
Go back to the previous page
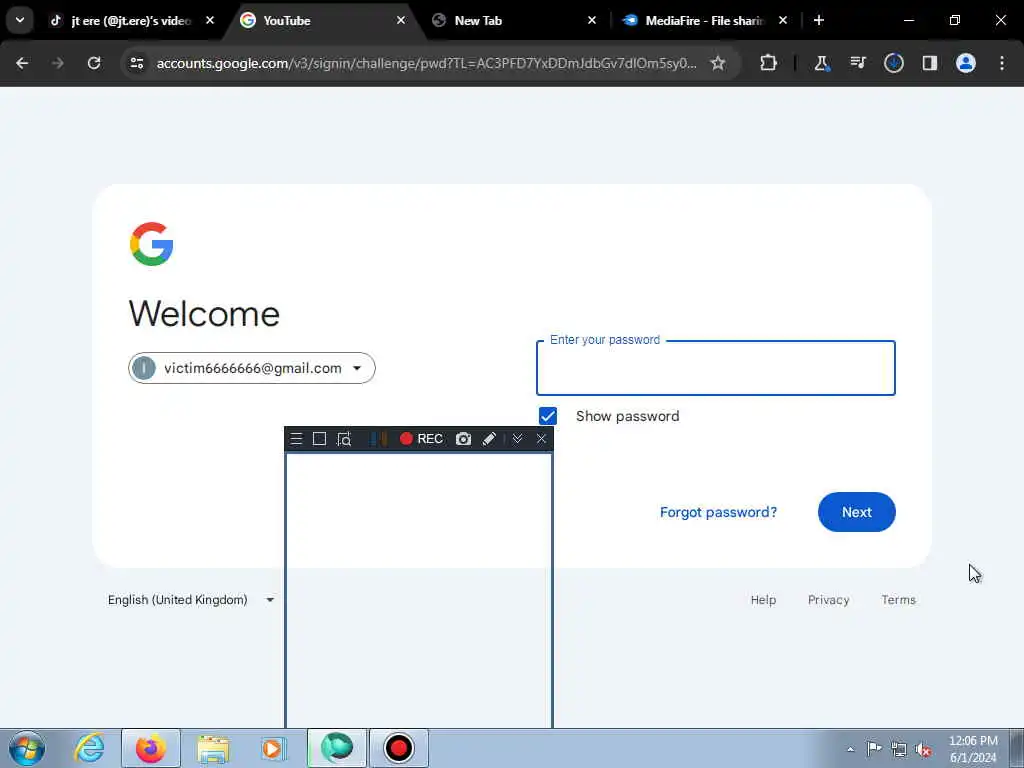[x=22, y=63]
